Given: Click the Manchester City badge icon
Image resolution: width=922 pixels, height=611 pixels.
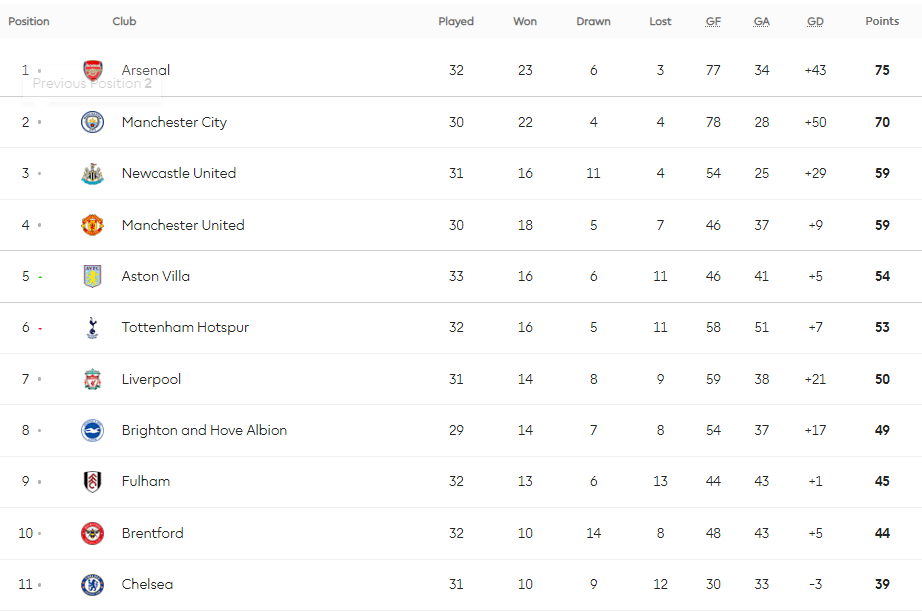Looking at the screenshot, I should (92, 122).
